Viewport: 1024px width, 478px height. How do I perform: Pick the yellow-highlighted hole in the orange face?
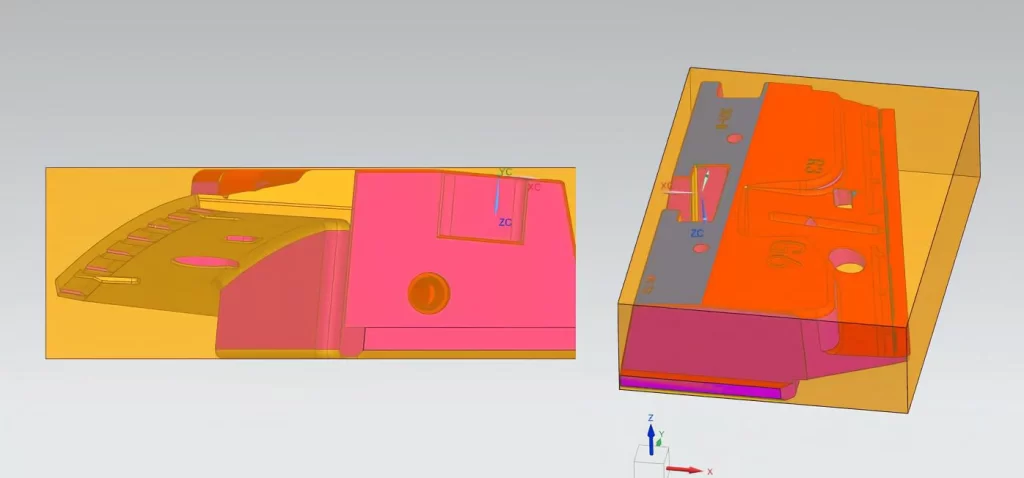[848, 261]
